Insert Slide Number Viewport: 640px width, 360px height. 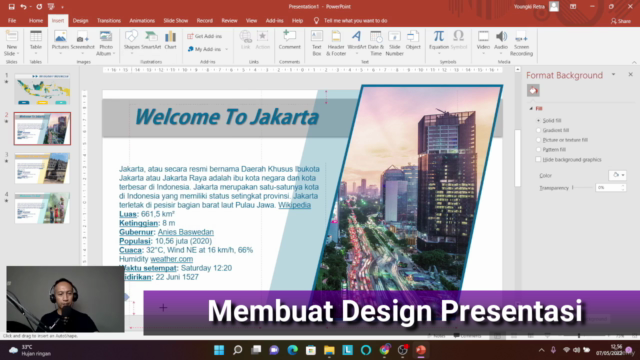[394, 43]
